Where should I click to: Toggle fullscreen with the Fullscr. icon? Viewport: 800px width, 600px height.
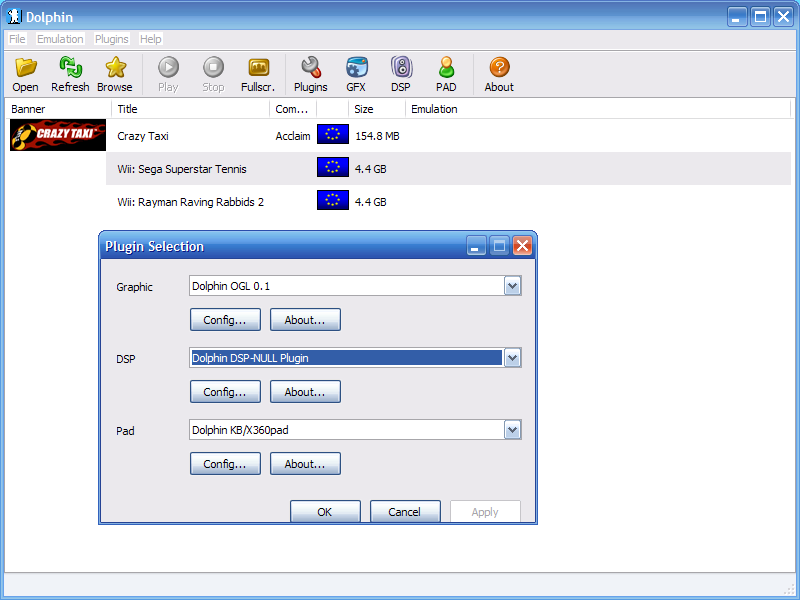[x=258, y=68]
